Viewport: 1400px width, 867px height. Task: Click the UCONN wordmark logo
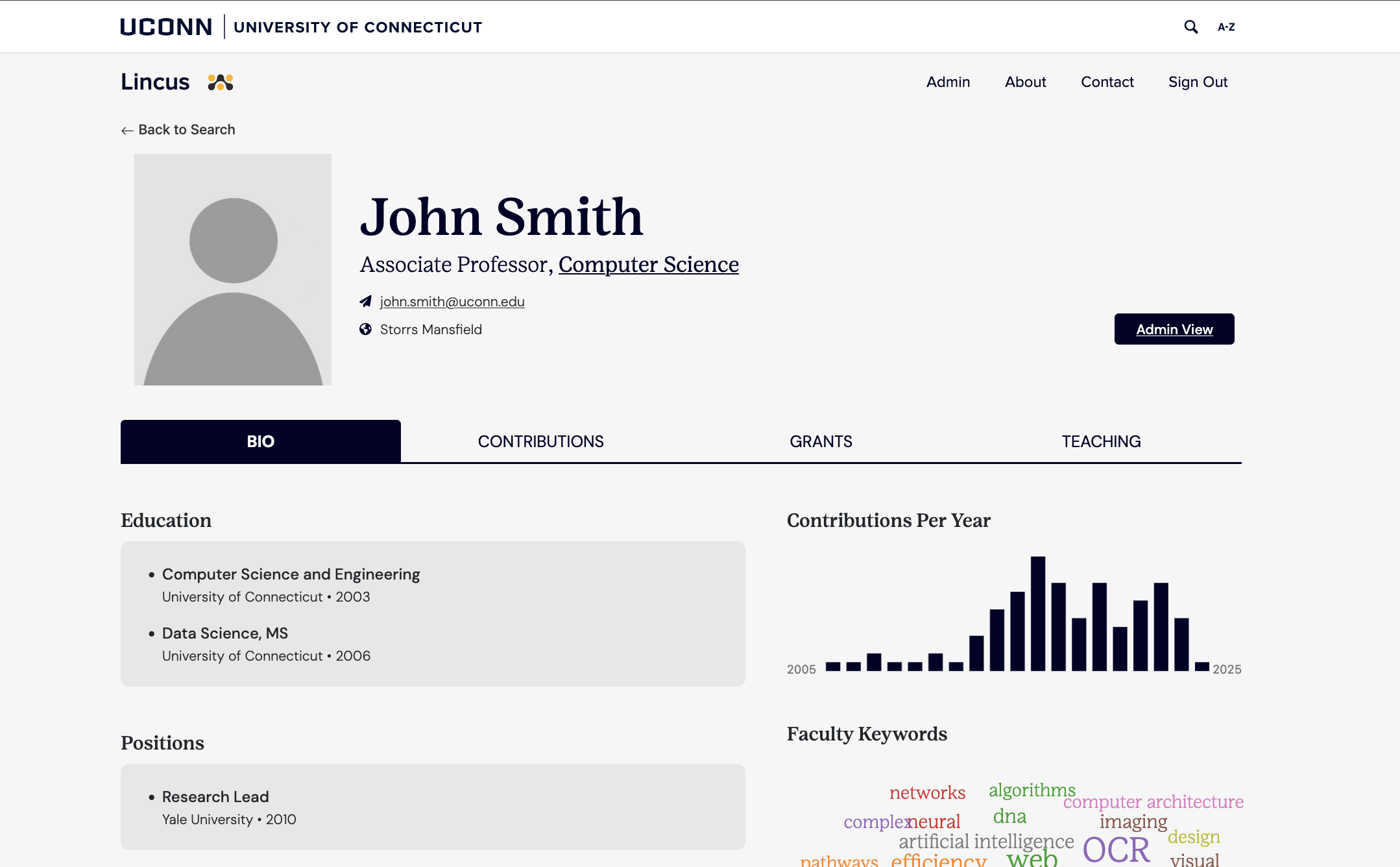coord(165,26)
